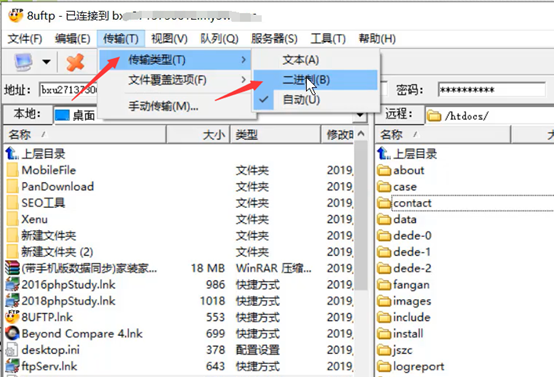The width and height of the screenshot is (554, 377).
Task: Select the remote logreport folder
Action: click(411, 366)
